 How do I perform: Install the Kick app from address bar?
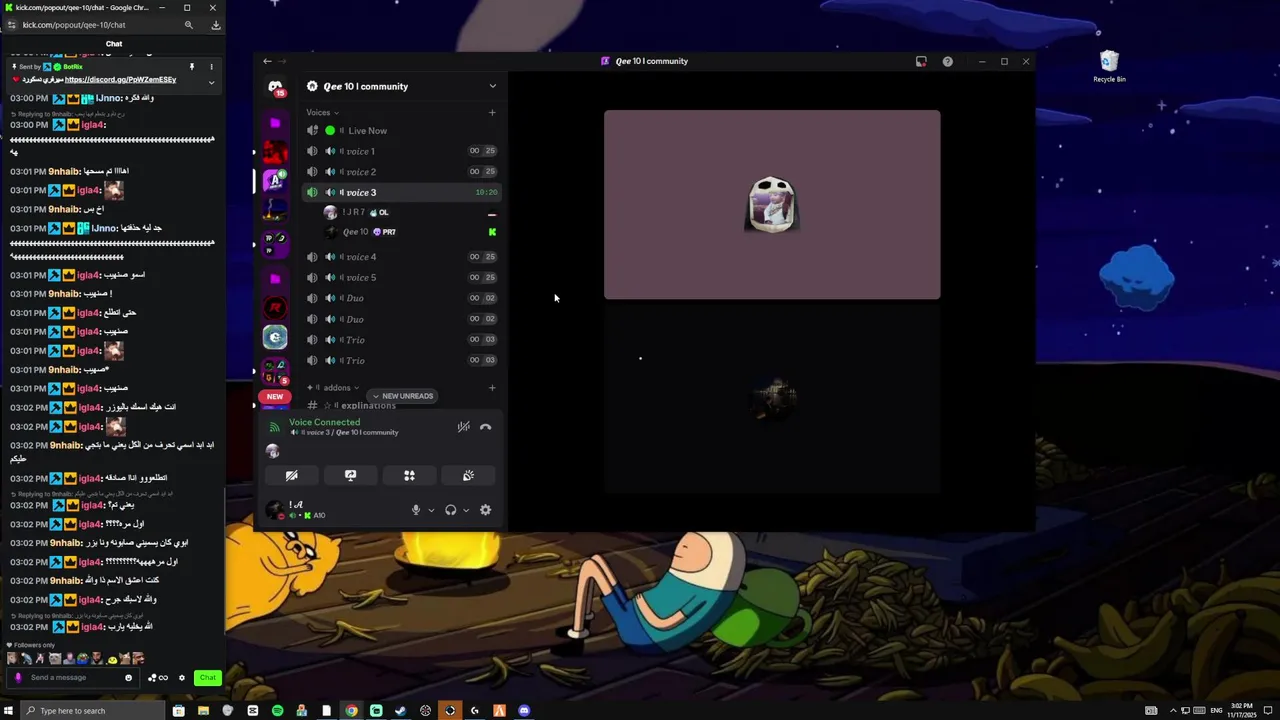pos(215,25)
